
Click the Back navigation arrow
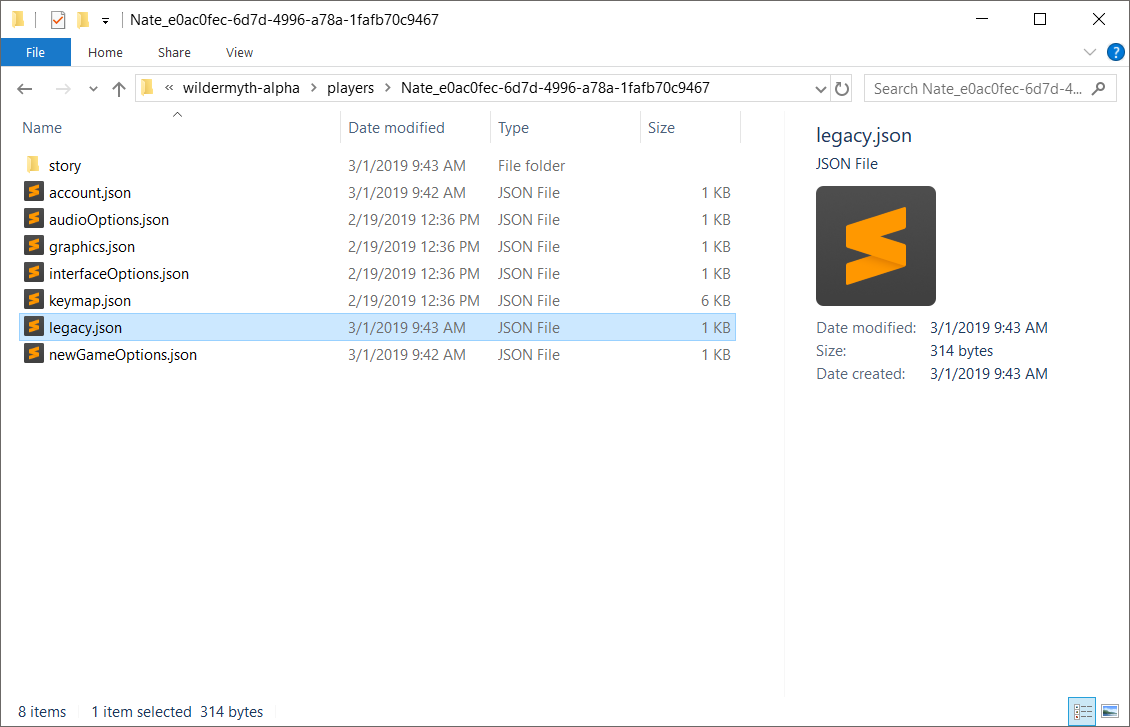[25, 89]
